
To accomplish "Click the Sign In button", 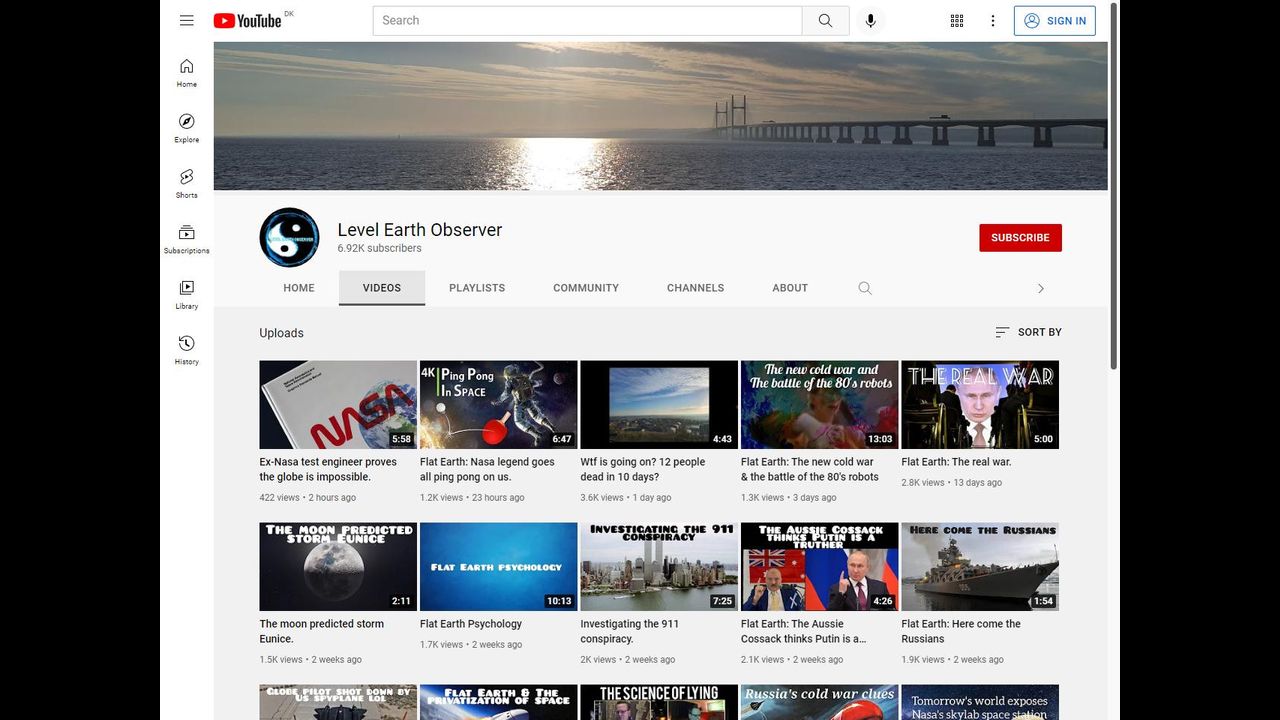I will [x=1055, y=21].
